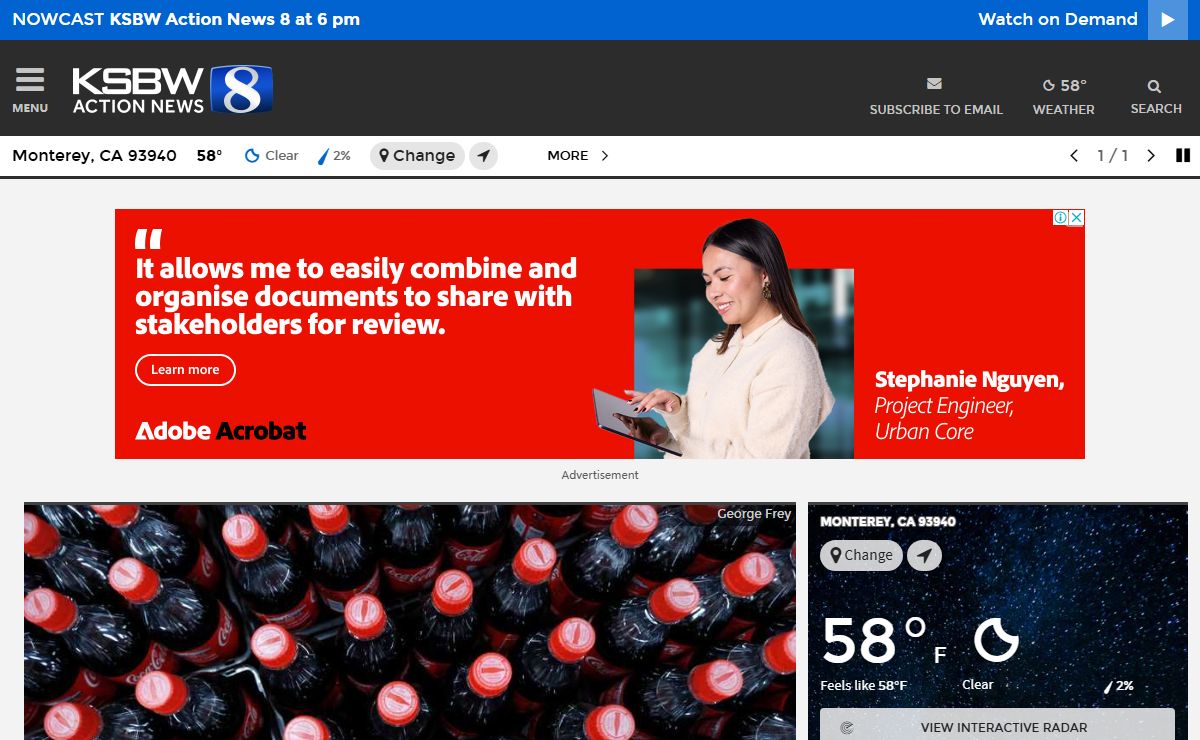
Task: Click the 2% precipitation in weather widget
Action: (1118, 686)
